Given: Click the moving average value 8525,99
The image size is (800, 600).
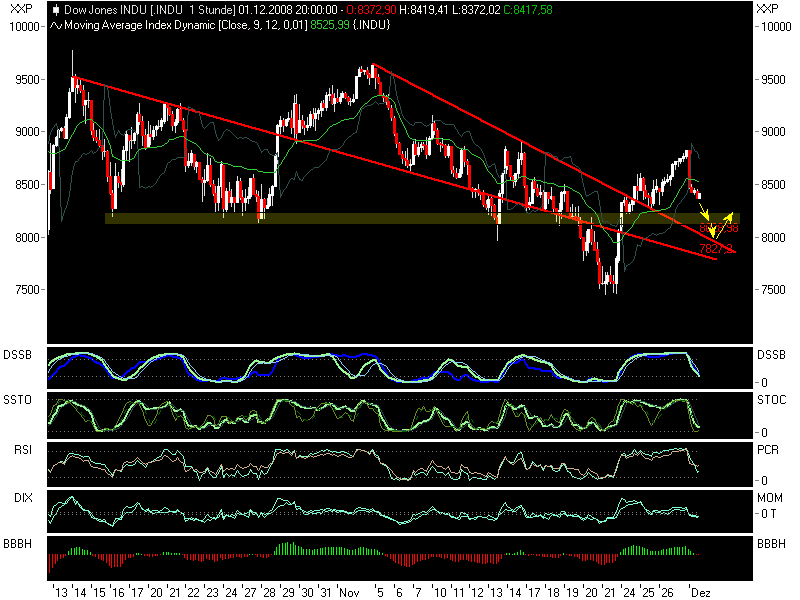Looking at the screenshot, I should click(x=330, y=25).
